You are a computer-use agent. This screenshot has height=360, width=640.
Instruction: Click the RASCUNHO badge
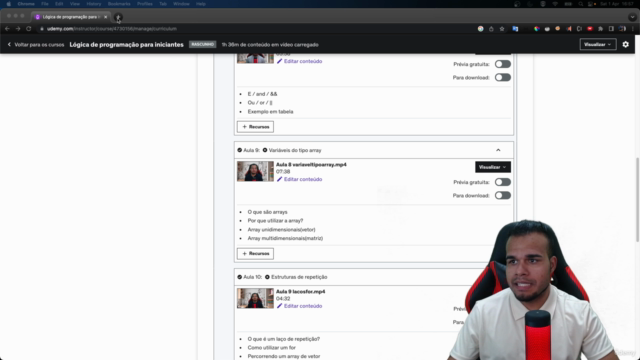[x=202, y=44]
